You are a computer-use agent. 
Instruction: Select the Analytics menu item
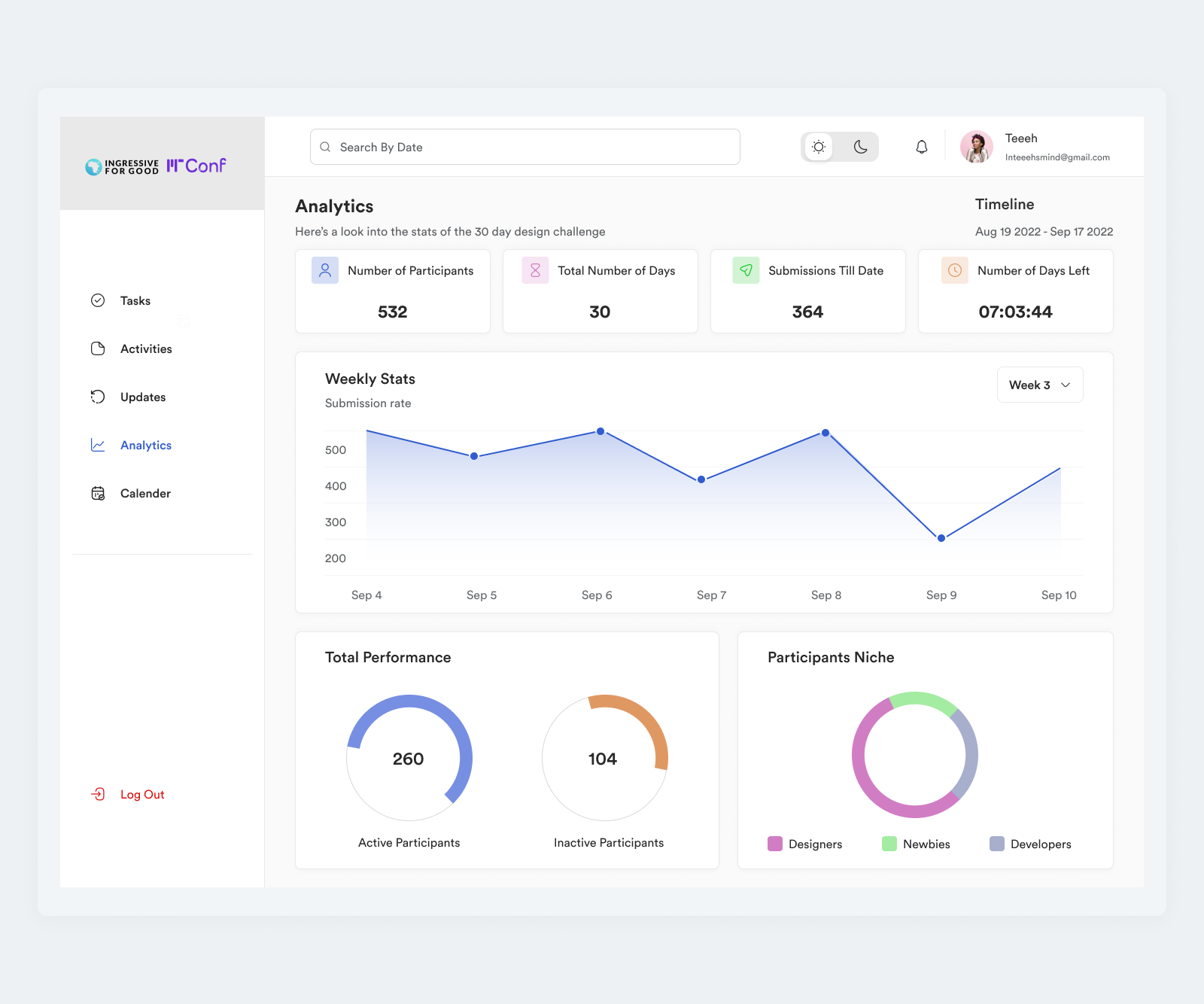(x=146, y=445)
